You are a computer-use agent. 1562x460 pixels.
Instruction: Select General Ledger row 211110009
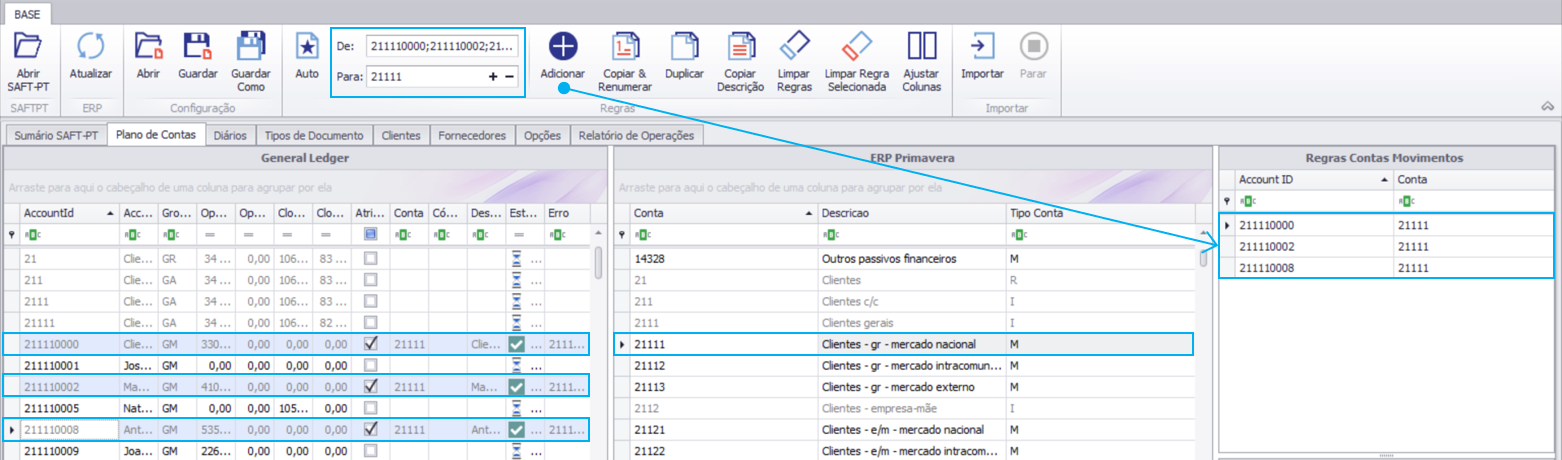pos(298,450)
